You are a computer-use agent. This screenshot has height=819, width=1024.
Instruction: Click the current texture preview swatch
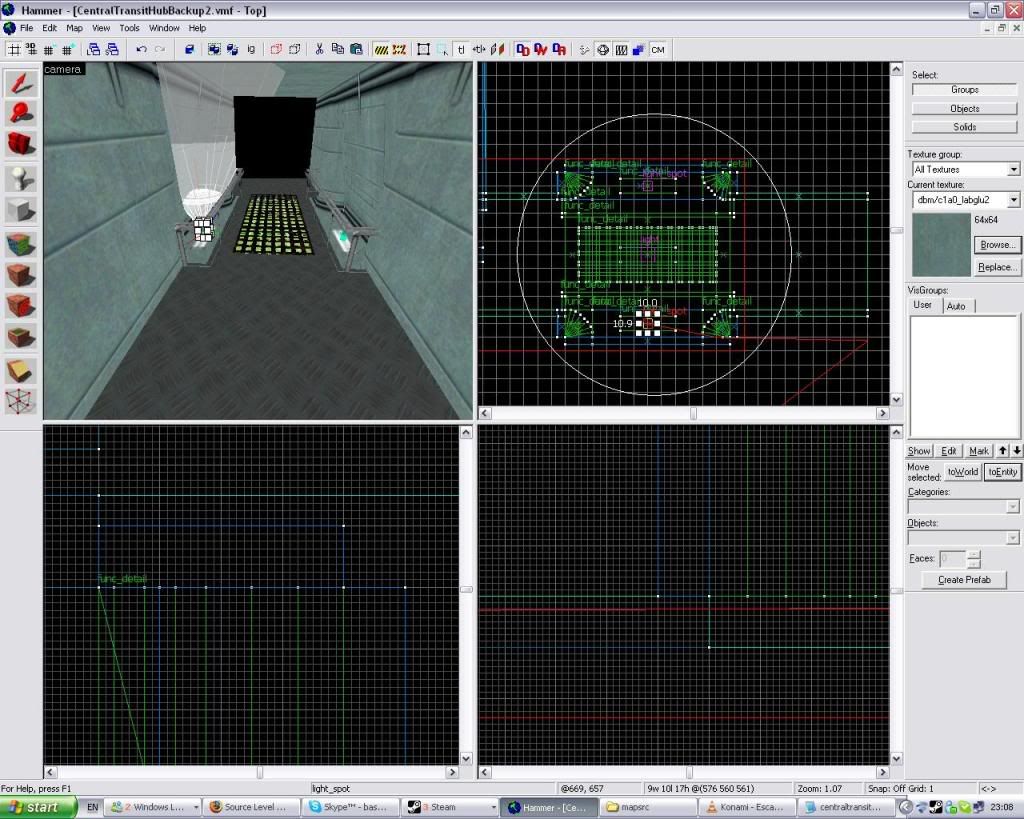tap(939, 245)
